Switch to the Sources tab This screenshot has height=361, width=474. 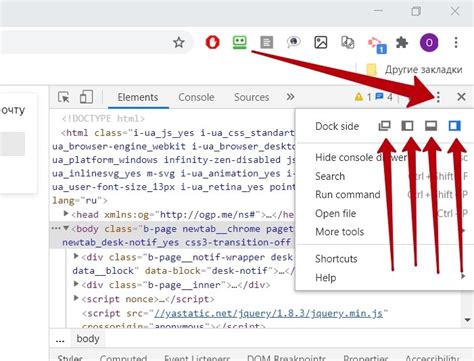251,97
